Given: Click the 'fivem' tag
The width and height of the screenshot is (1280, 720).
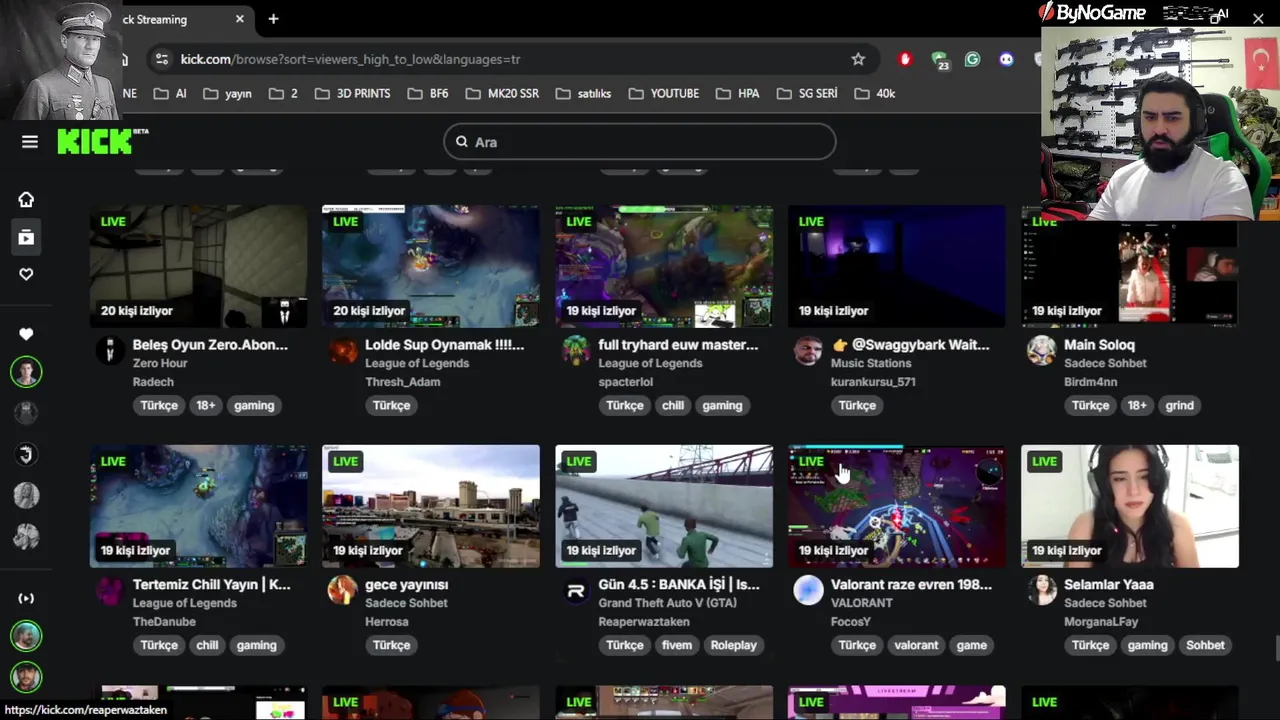Looking at the screenshot, I should pyautogui.click(x=677, y=645).
